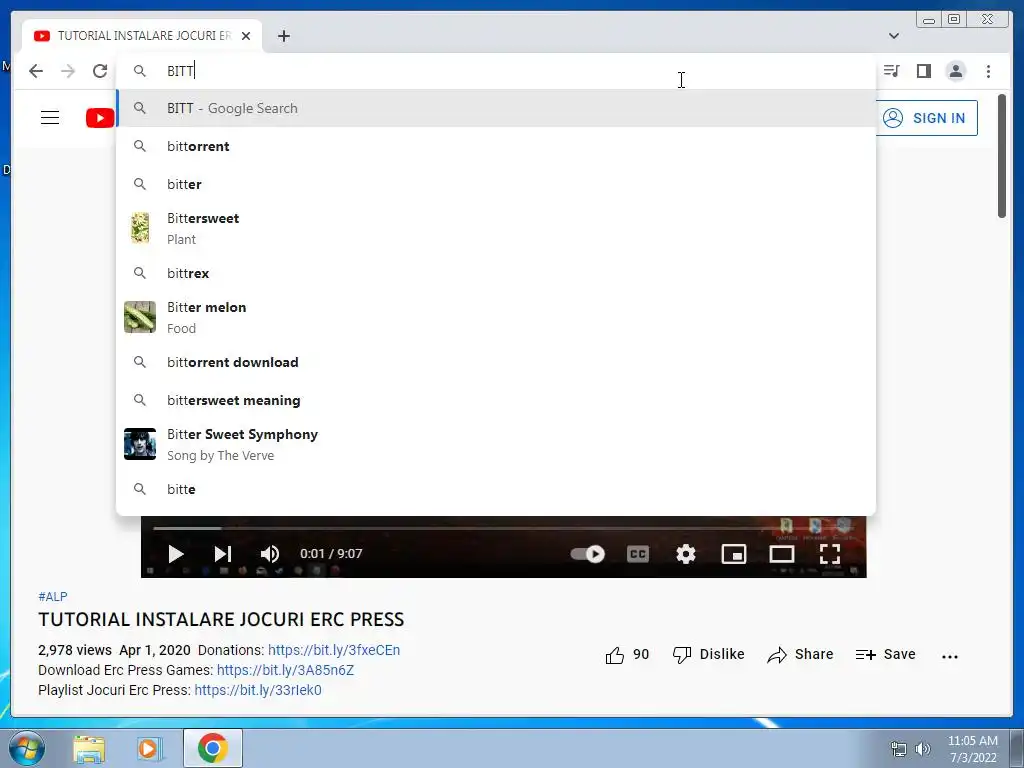
Task: Click the Dislike button
Action: (709, 654)
